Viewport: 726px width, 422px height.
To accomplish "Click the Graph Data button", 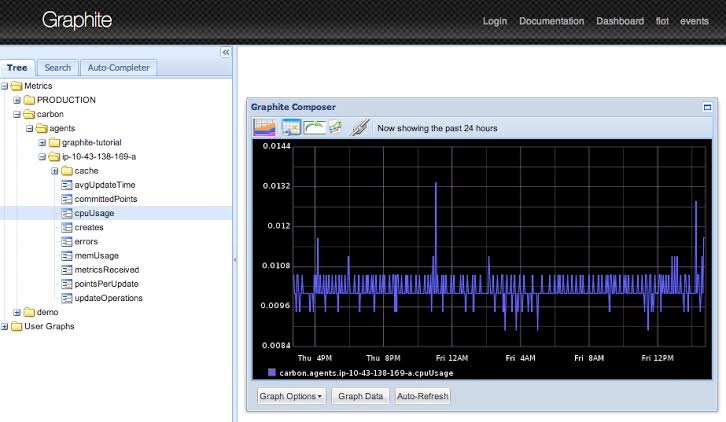I will (360, 397).
